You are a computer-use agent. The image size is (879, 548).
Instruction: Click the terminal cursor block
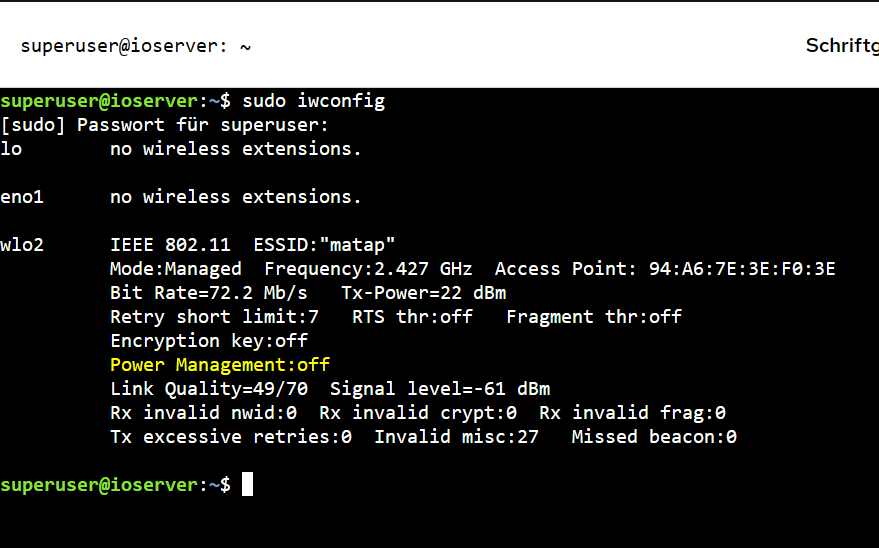(247, 485)
